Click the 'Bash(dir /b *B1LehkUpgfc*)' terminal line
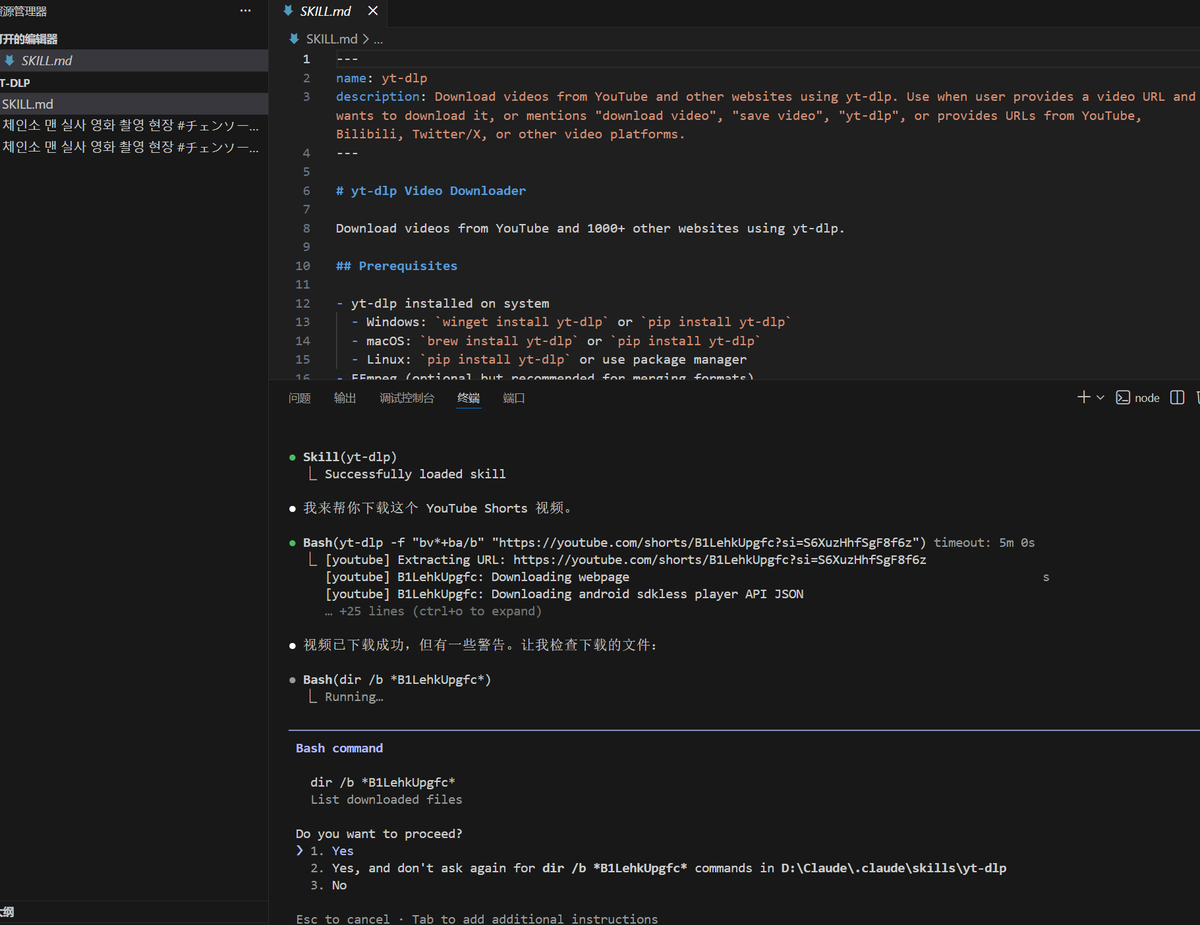This screenshot has width=1200, height=925. 397,680
